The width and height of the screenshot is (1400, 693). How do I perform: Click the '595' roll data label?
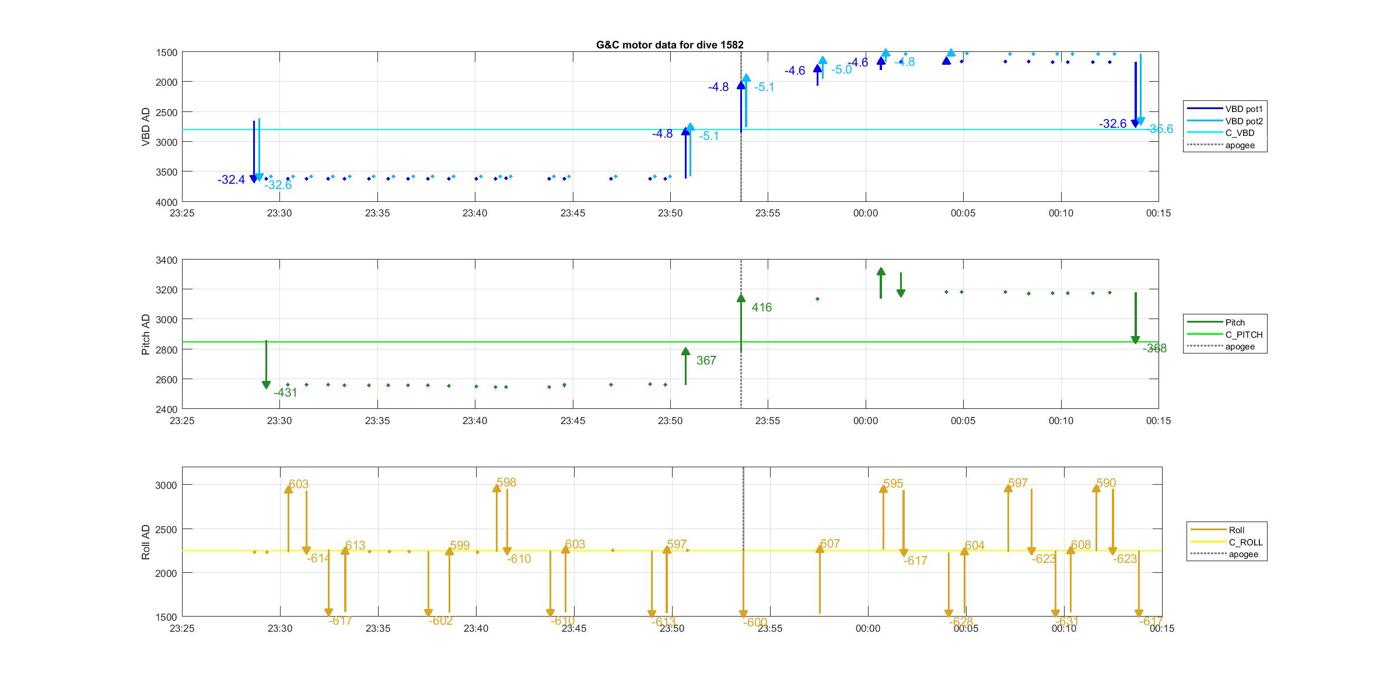[893, 484]
